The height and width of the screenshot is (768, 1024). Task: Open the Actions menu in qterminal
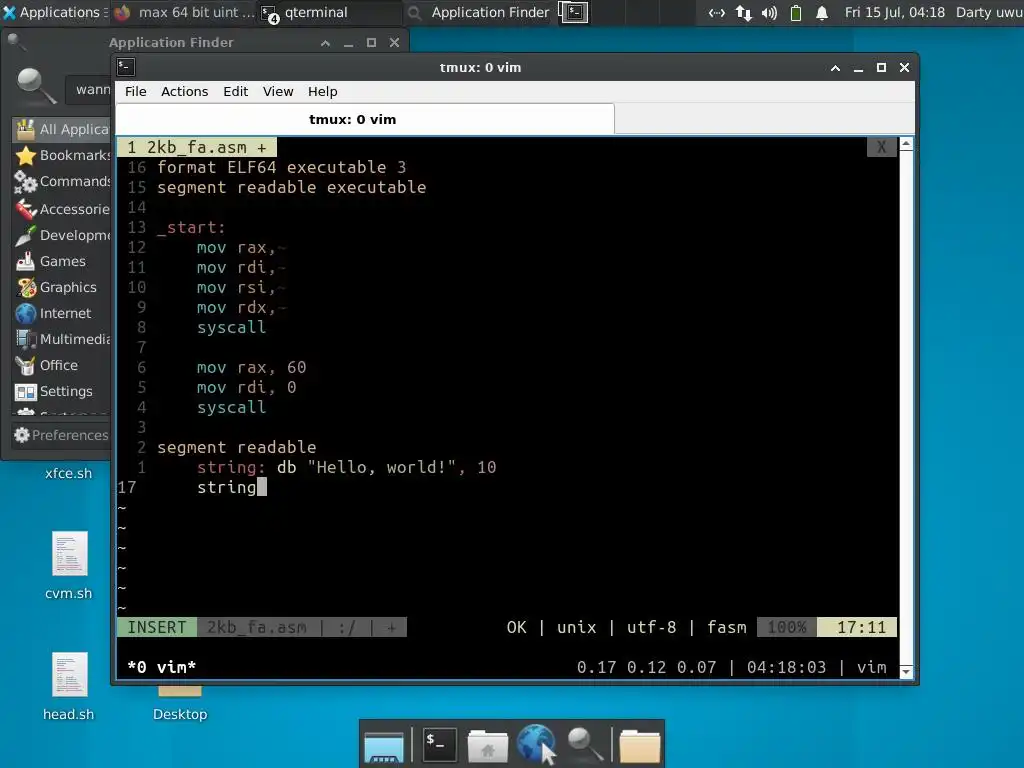(x=184, y=91)
